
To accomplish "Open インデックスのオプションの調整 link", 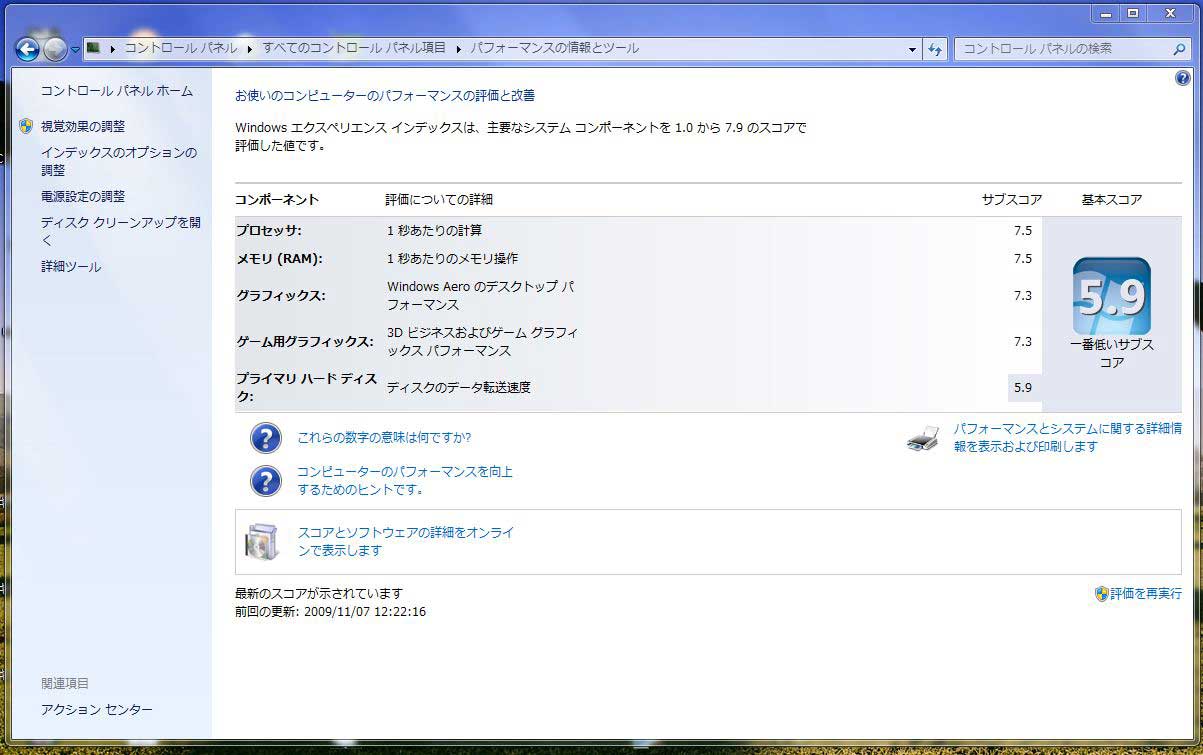I will pyautogui.click(x=119, y=161).
